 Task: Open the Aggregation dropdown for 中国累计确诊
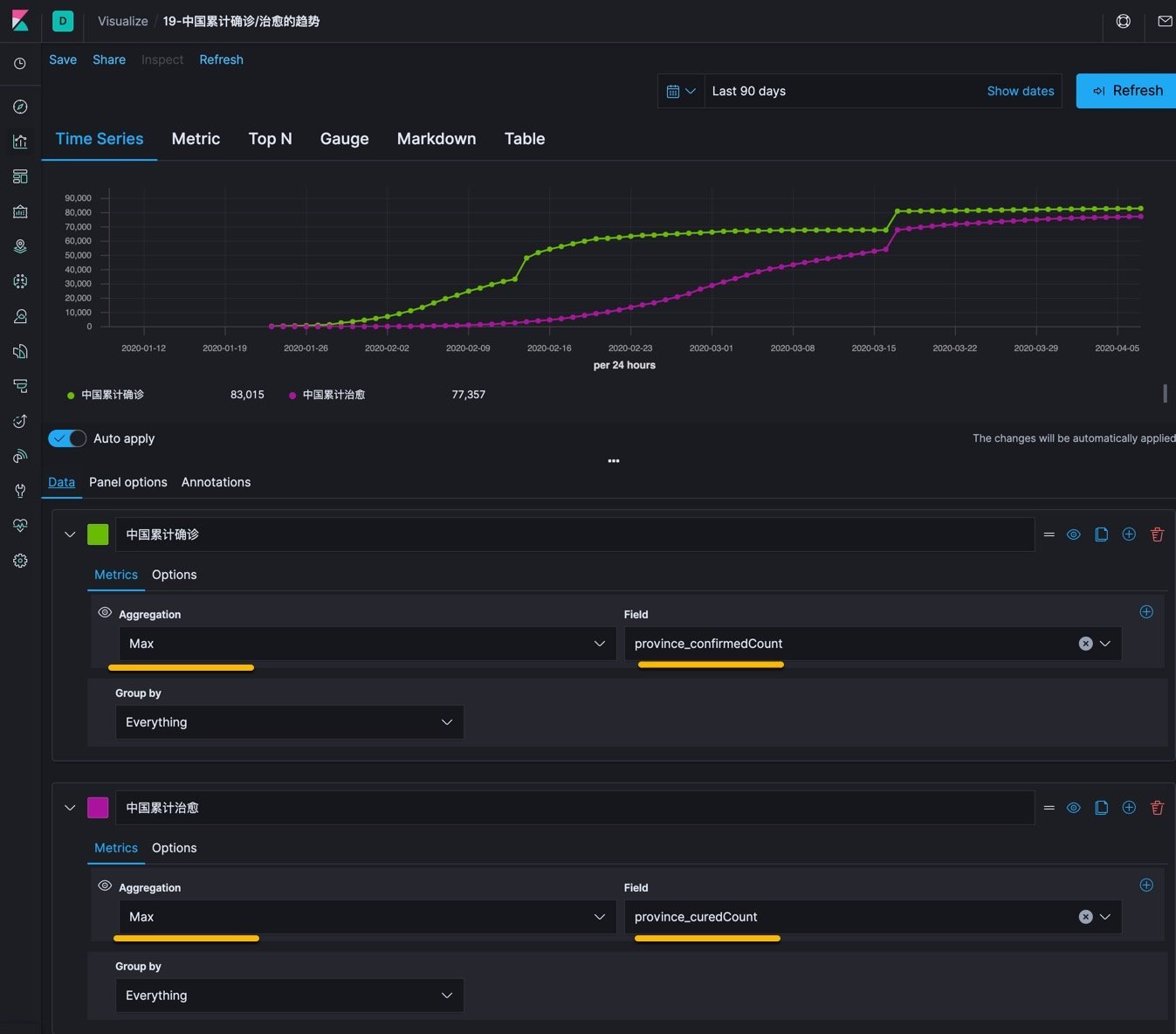click(x=367, y=644)
